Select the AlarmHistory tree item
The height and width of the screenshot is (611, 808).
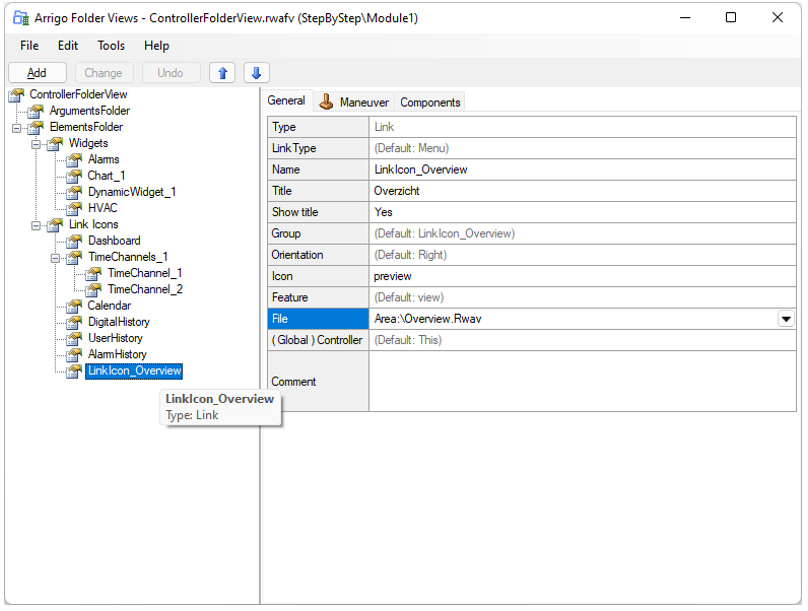[x=117, y=354]
